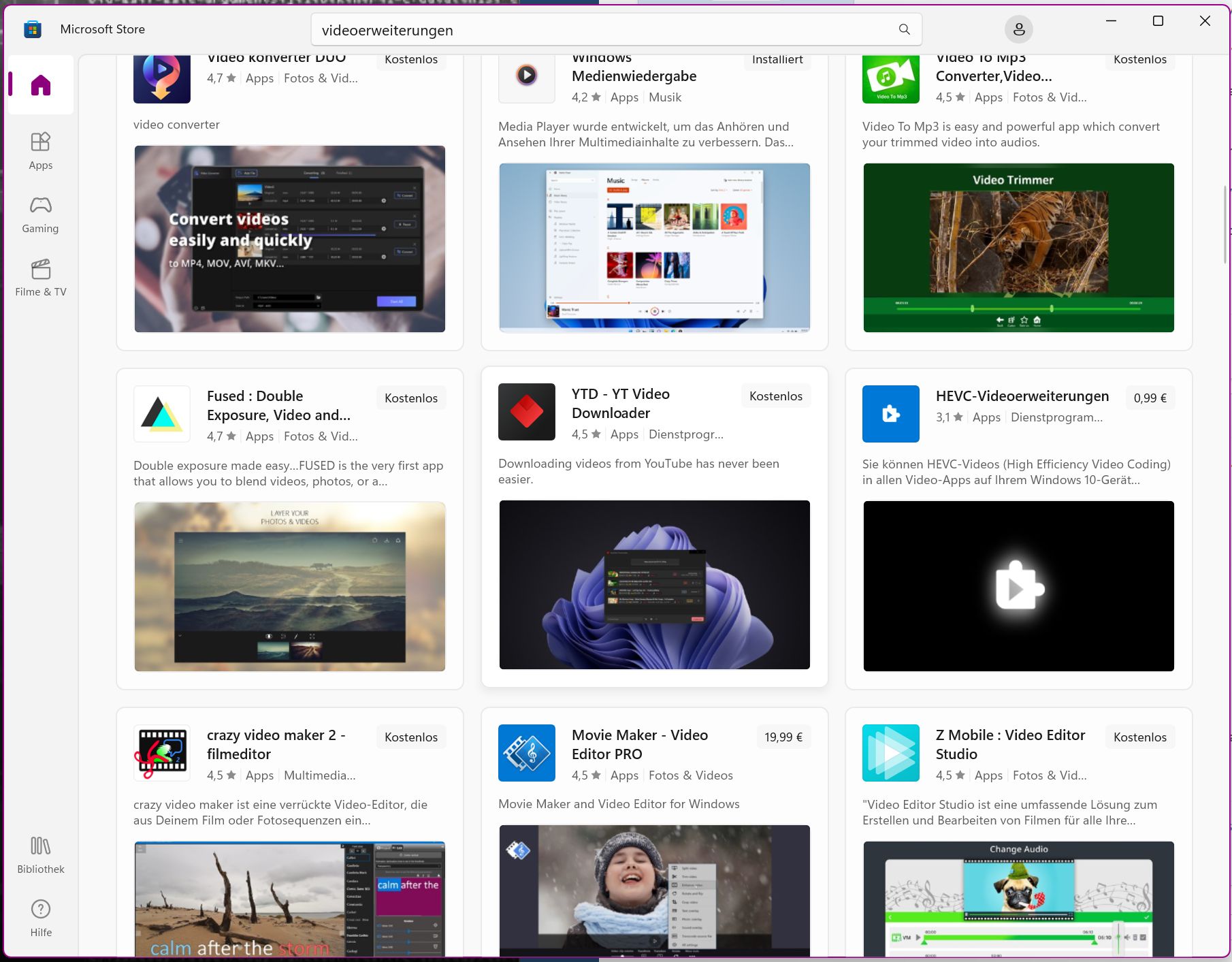Click Kostenlos button for YTD Video Downloader
The height and width of the screenshot is (962, 1232).
pyautogui.click(x=776, y=396)
